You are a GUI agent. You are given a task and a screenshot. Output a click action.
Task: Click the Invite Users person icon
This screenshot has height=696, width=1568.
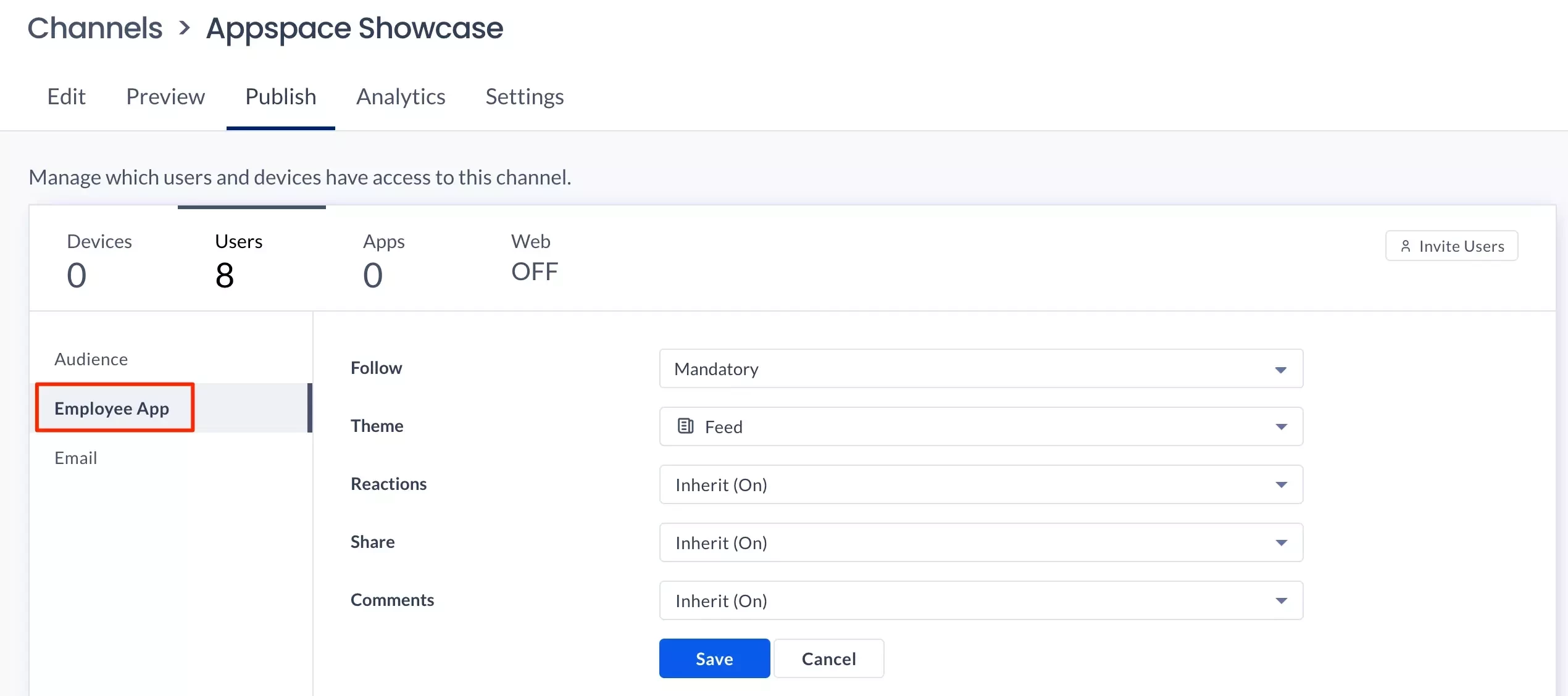pyautogui.click(x=1406, y=246)
